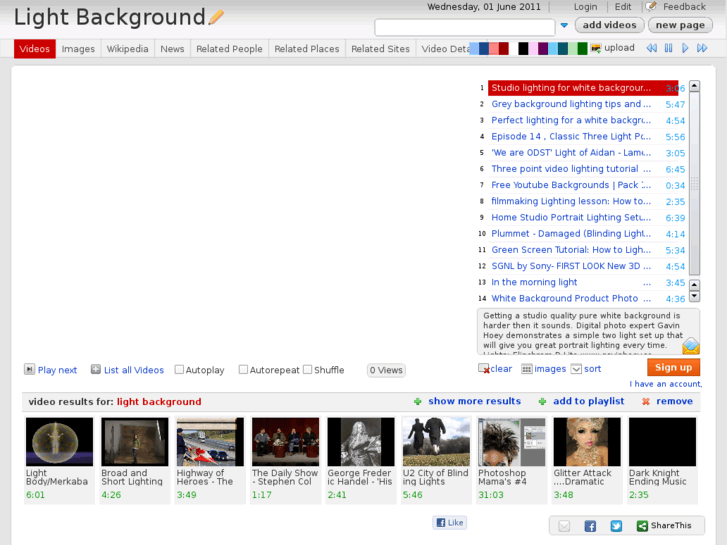
Task: Pick the dark red theme swatch
Action: pyautogui.click(x=504, y=48)
